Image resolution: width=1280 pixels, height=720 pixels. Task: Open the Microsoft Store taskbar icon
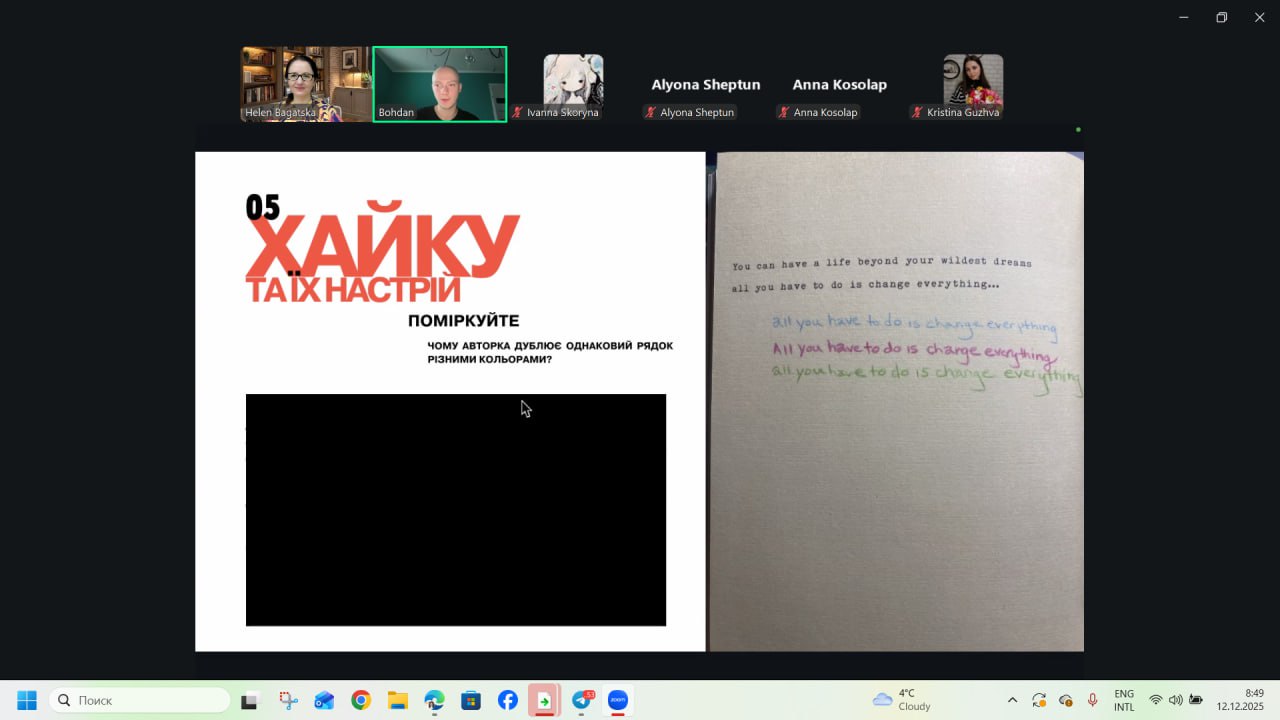click(x=471, y=700)
